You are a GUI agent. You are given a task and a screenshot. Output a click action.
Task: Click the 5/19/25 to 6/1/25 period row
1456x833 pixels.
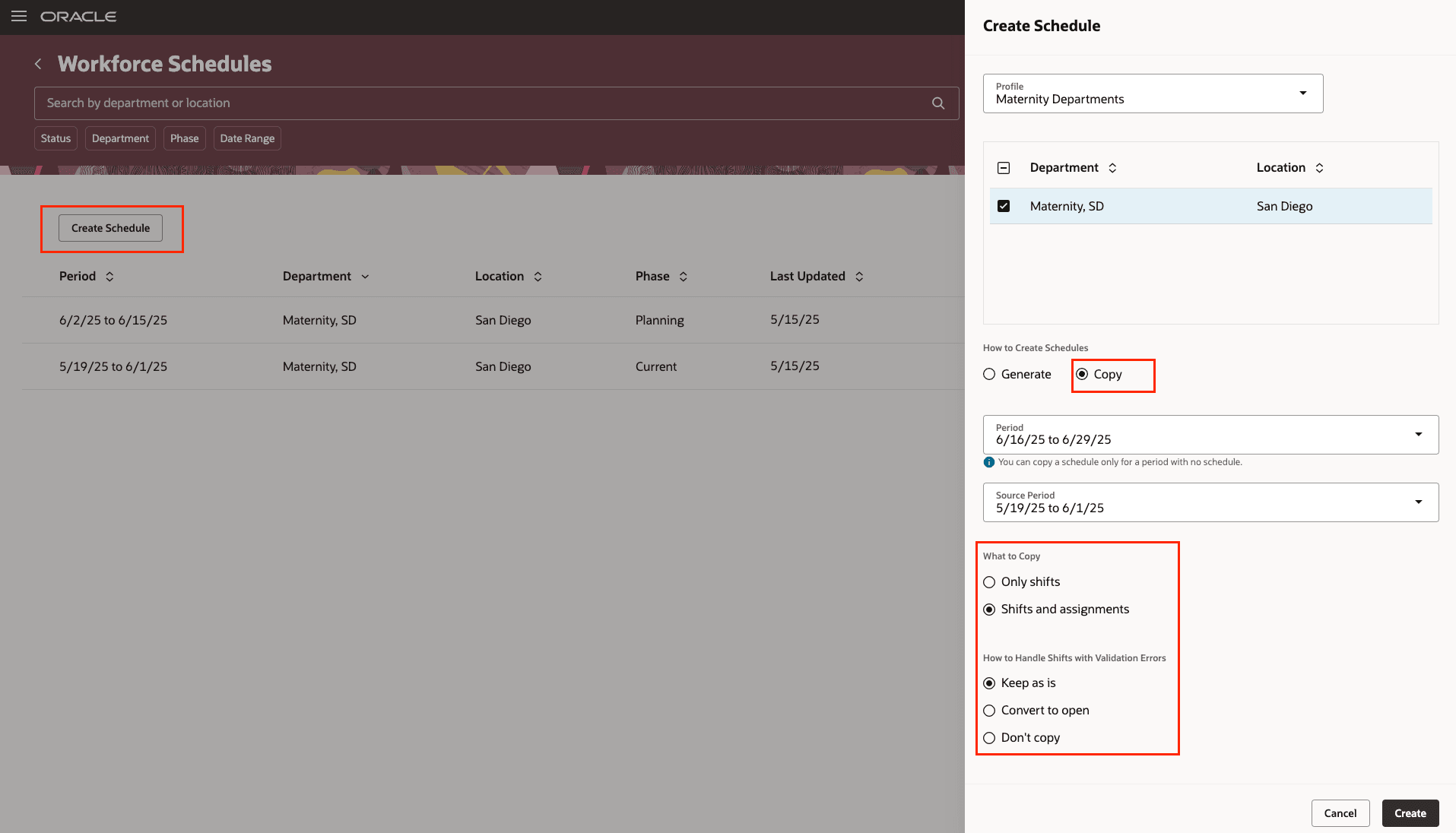493,366
